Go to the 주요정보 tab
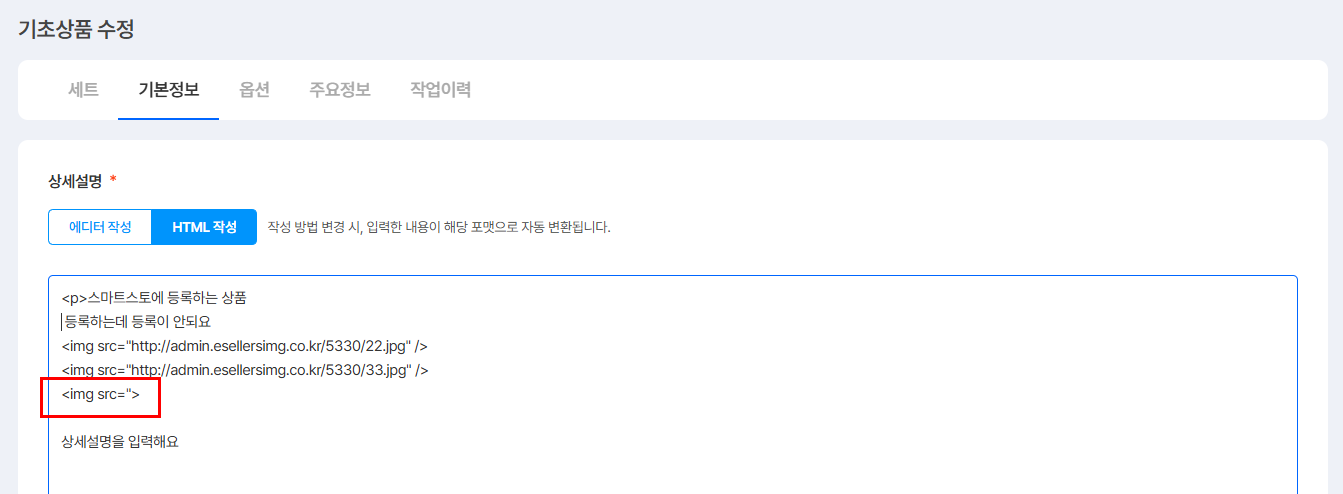 340,90
